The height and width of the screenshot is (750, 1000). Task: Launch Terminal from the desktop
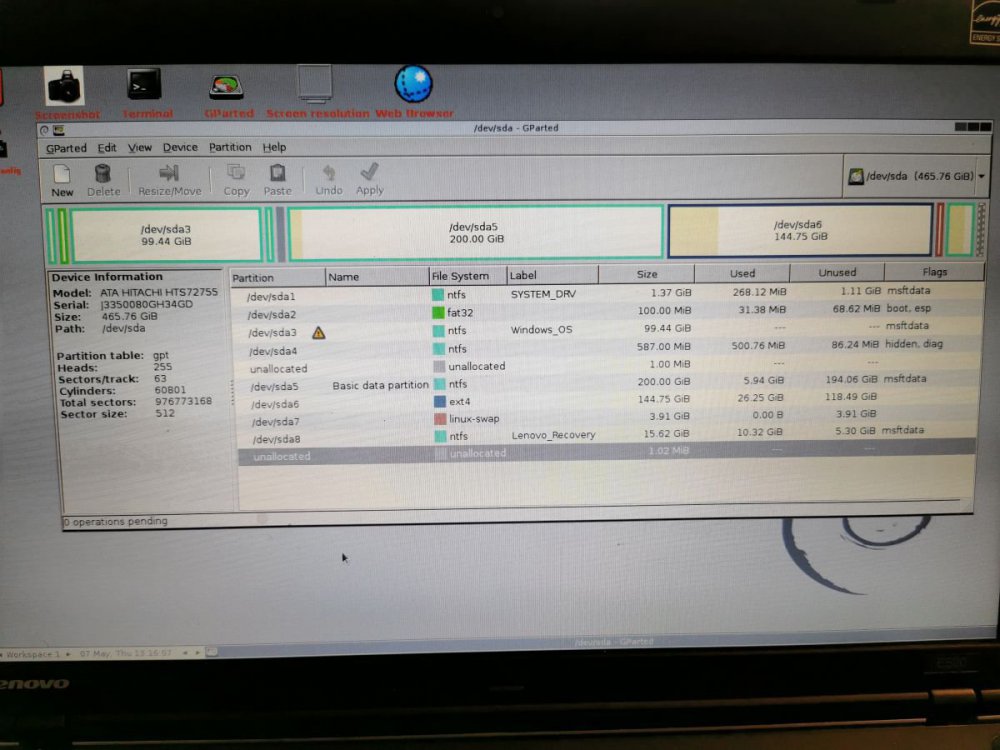144,84
